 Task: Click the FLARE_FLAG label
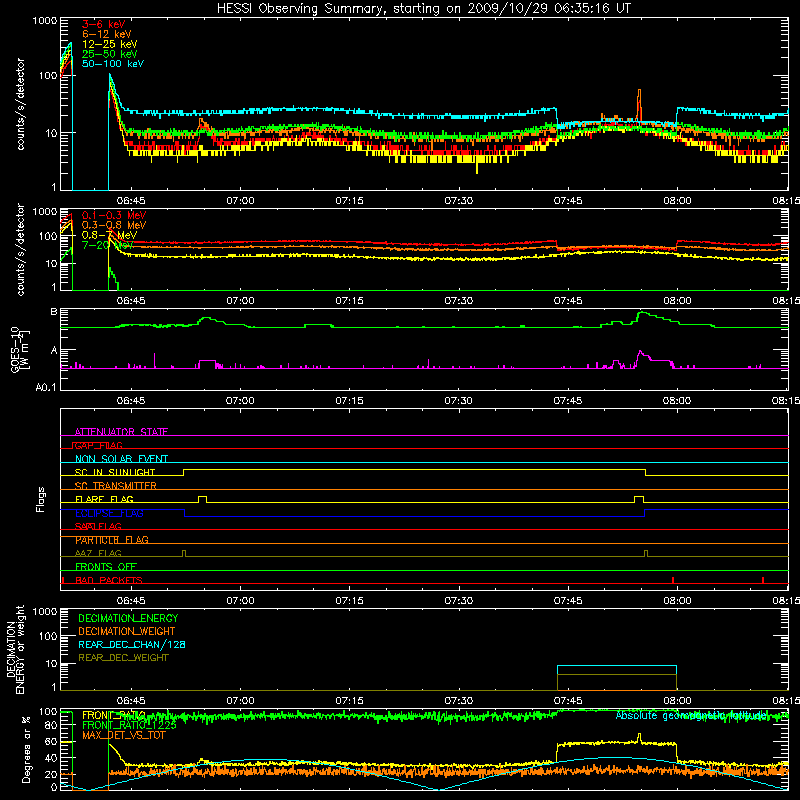[104, 499]
